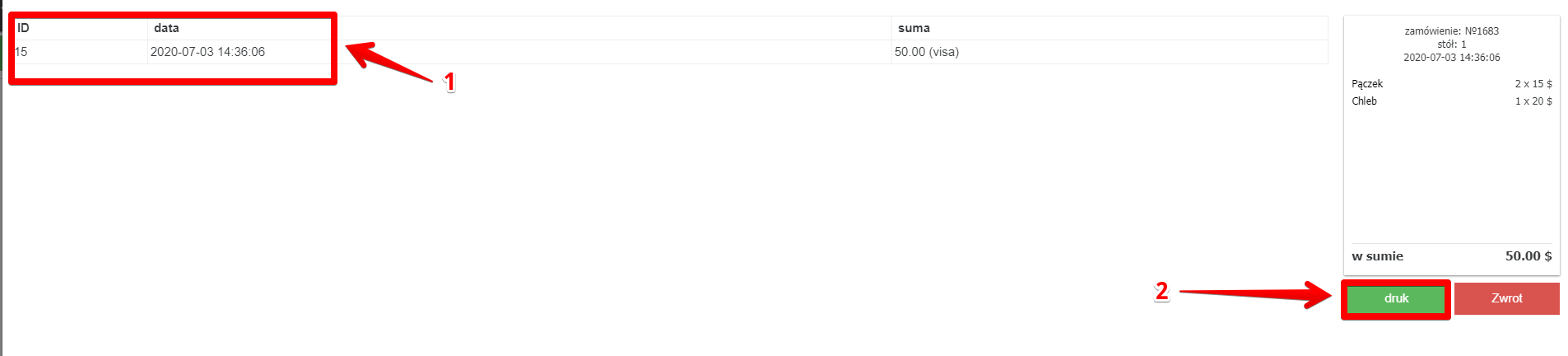
Task: Click the red annotation number 1
Action: pos(449,82)
